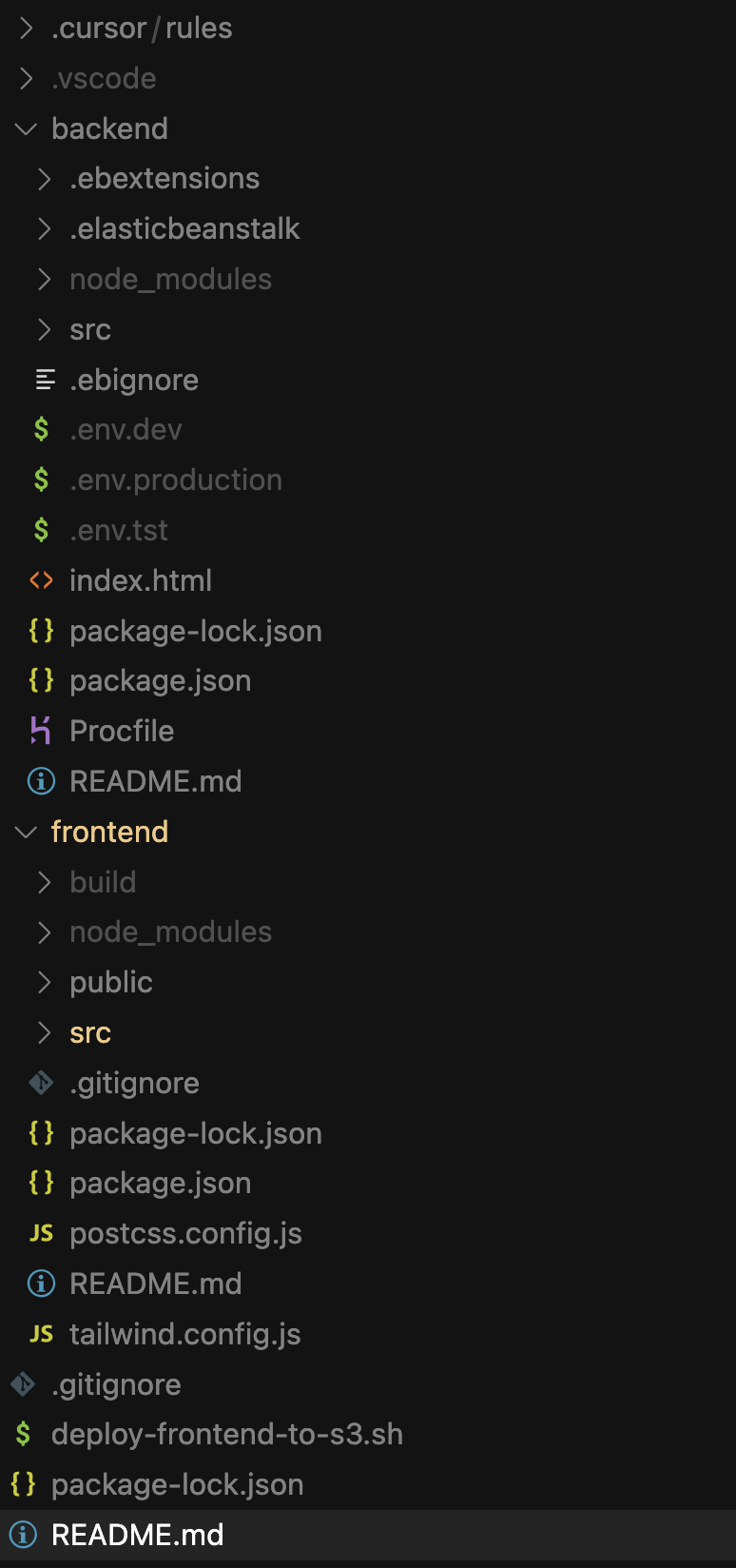Click the Heroku icon beside Procfile
The image size is (736, 1568).
pos(41,731)
